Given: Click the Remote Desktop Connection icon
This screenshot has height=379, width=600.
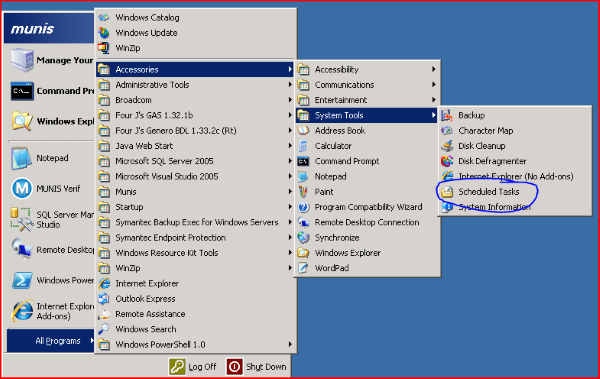Looking at the screenshot, I should click(303, 222).
